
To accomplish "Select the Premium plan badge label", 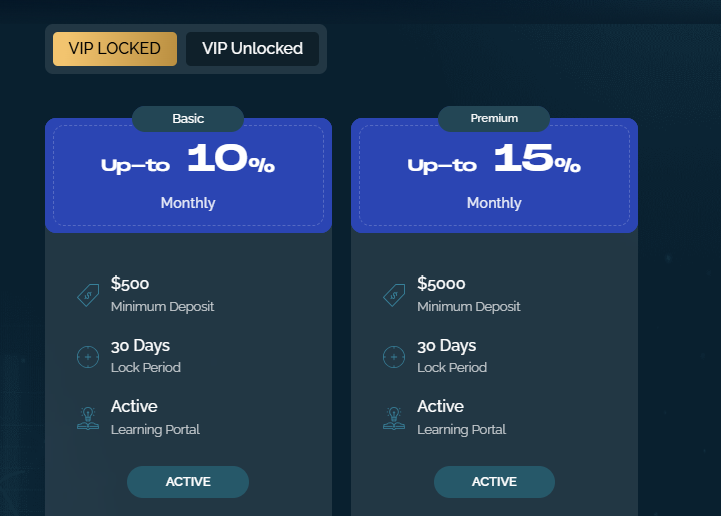I will click(x=494, y=119).
